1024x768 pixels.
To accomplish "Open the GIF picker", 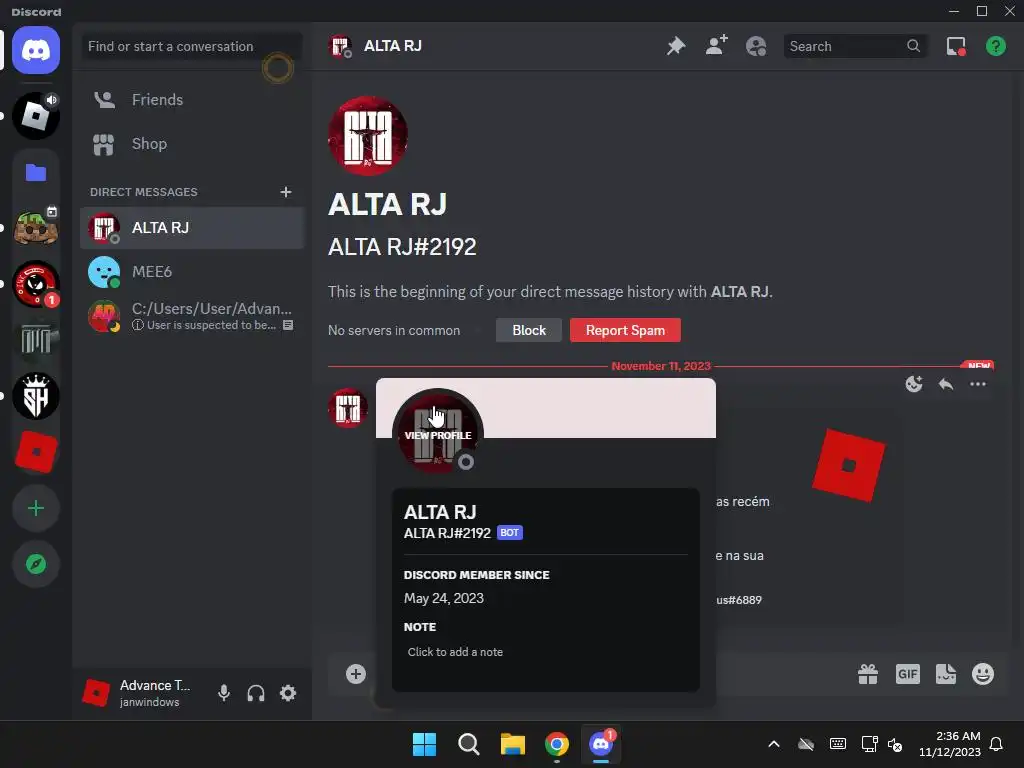I will [907, 674].
